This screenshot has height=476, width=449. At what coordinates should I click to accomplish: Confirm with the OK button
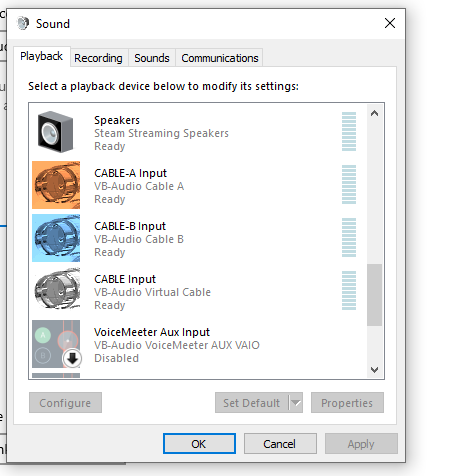pos(199,444)
